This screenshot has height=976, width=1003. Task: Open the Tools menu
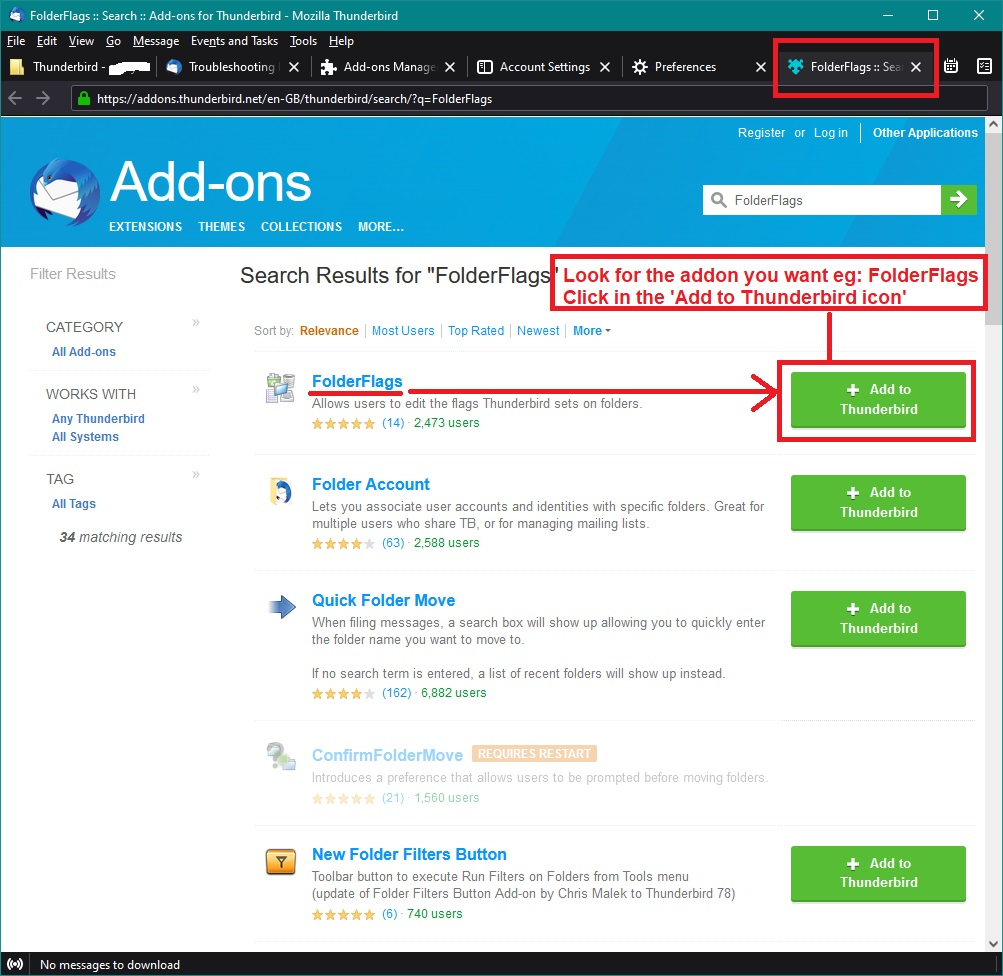tap(303, 41)
